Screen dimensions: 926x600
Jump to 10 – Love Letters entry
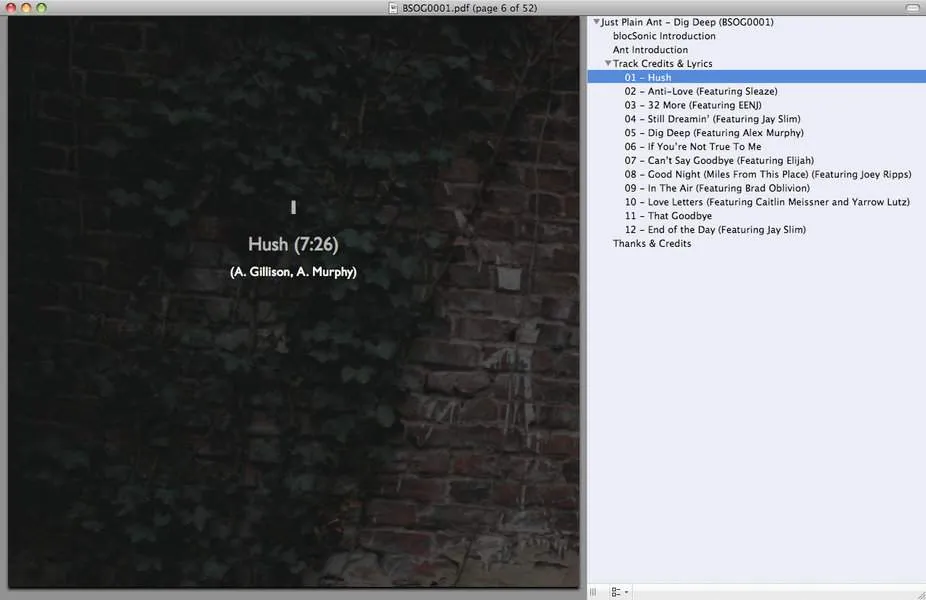[767, 202]
